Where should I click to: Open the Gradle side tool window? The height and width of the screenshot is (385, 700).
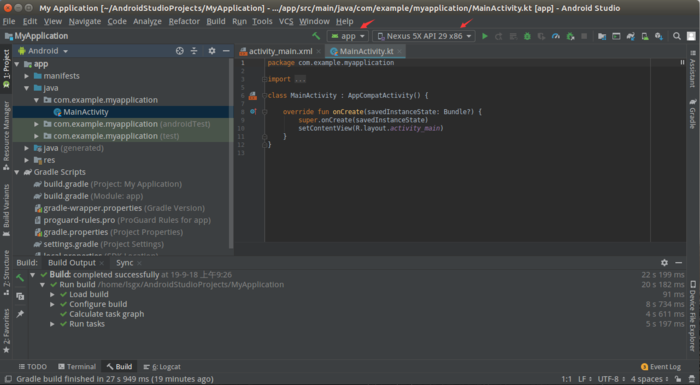692,114
